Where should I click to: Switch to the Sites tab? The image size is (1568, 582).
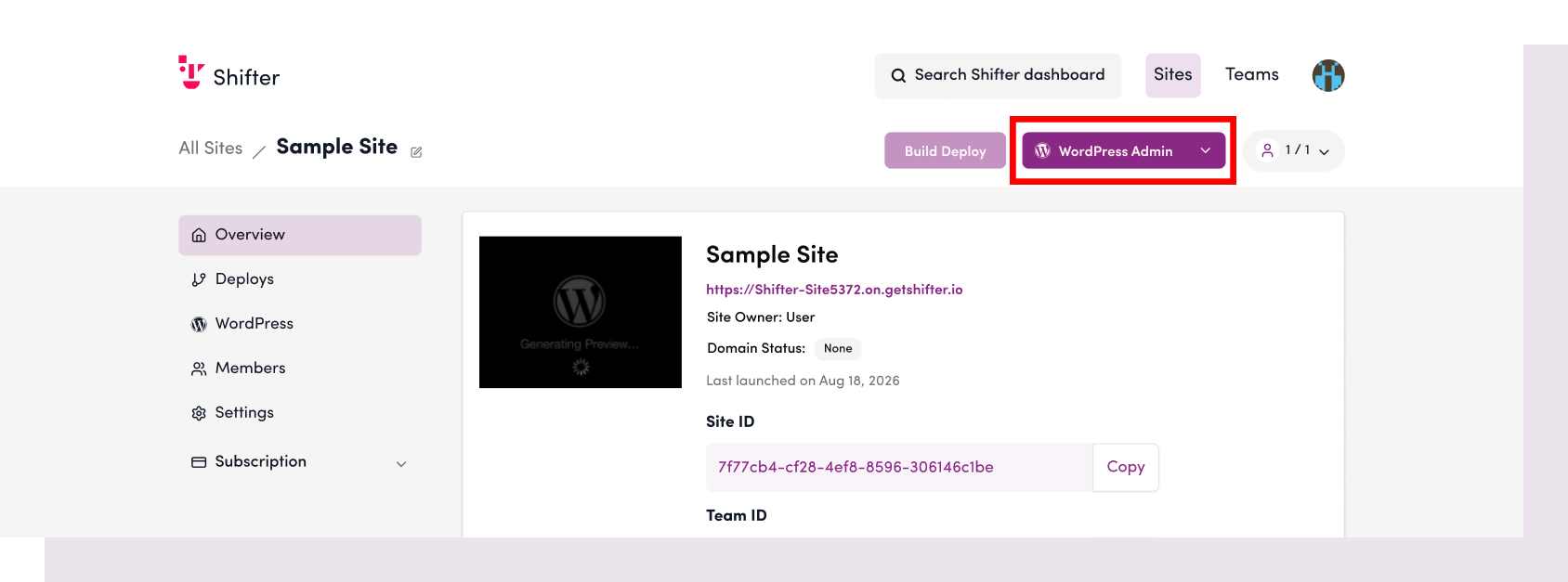click(1173, 75)
